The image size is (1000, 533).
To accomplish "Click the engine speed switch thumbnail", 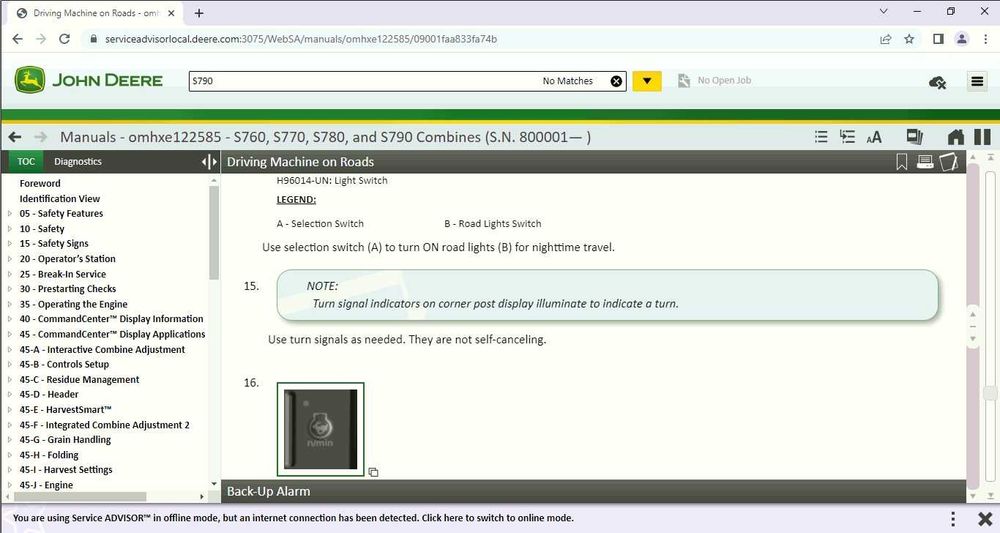I will (320, 429).
